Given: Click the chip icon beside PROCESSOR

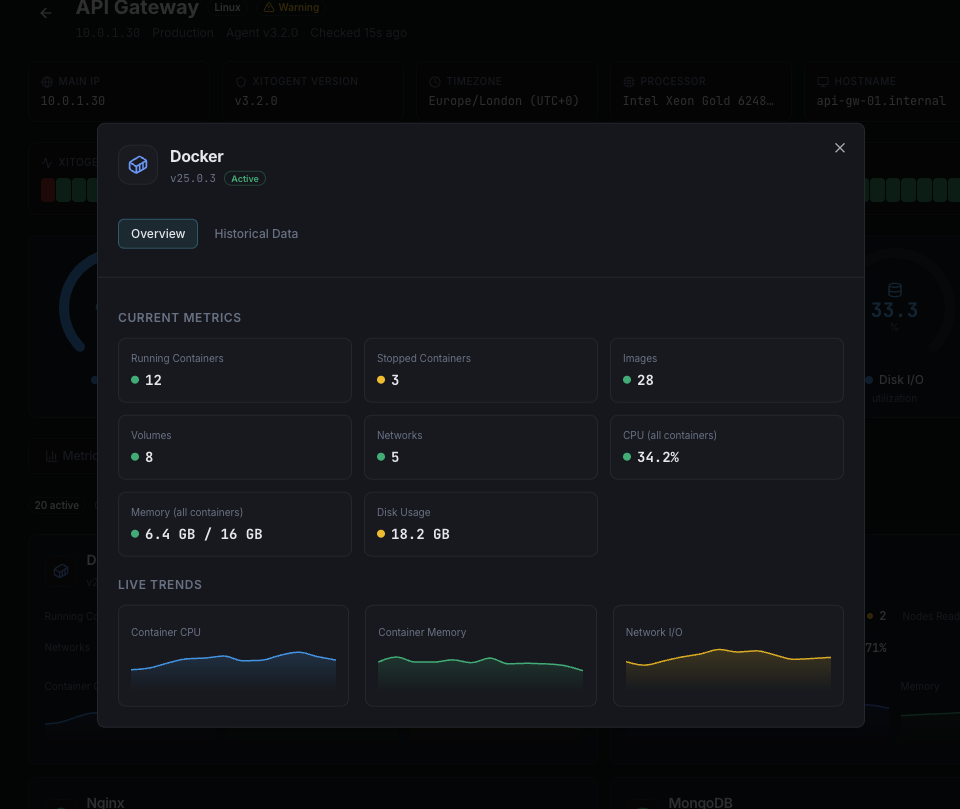Looking at the screenshot, I should click(628, 81).
